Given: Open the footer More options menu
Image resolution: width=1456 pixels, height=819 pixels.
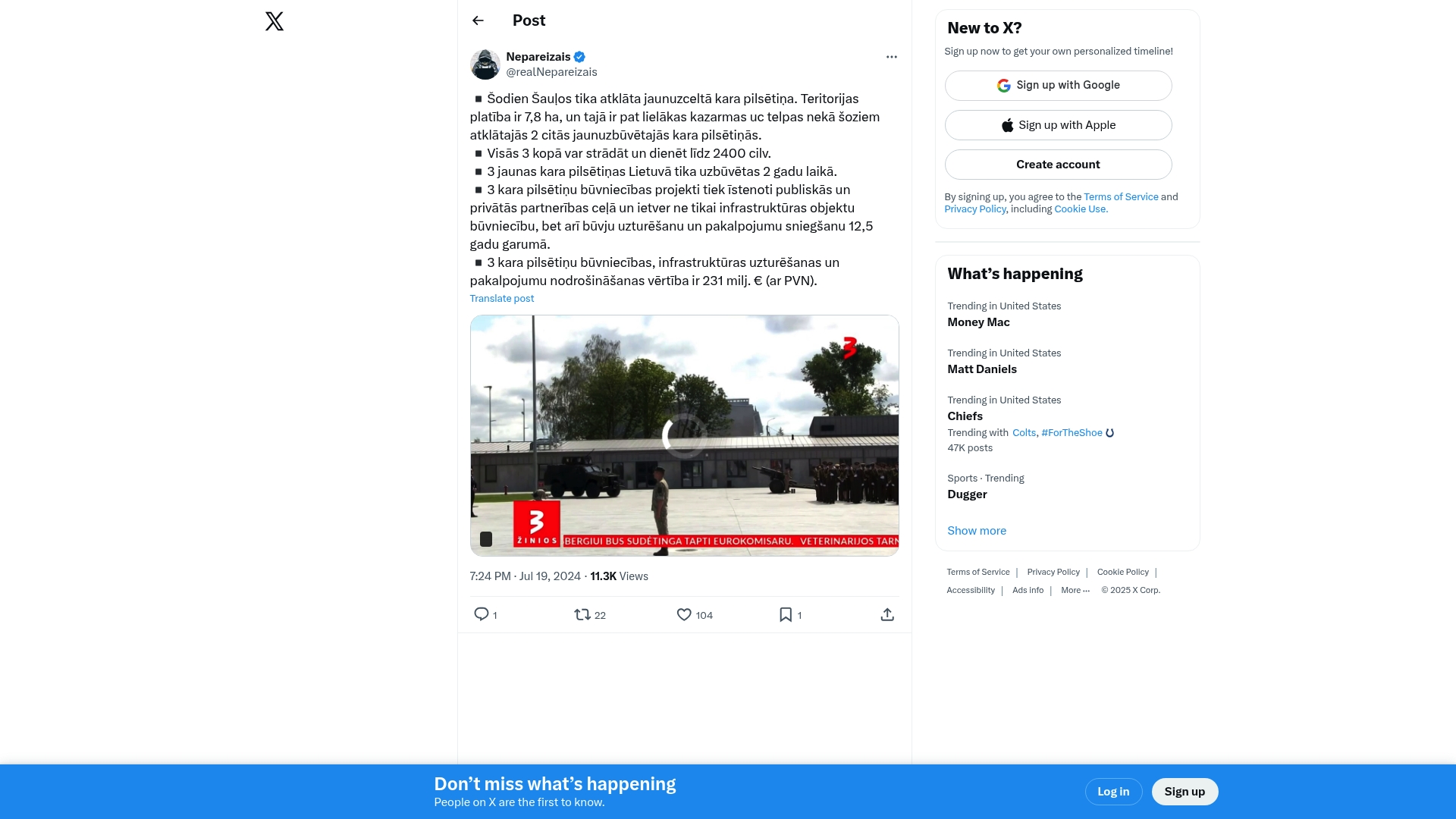Looking at the screenshot, I should [1075, 590].
